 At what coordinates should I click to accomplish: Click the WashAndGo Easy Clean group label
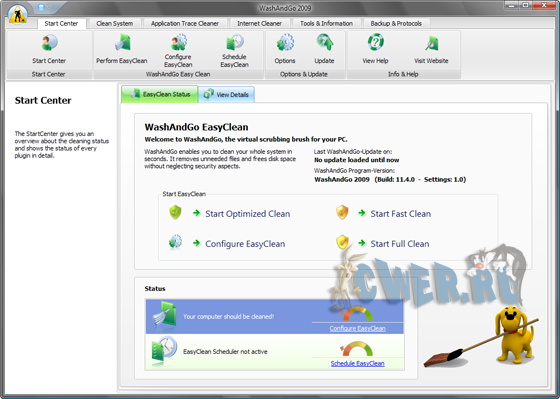pos(178,74)
